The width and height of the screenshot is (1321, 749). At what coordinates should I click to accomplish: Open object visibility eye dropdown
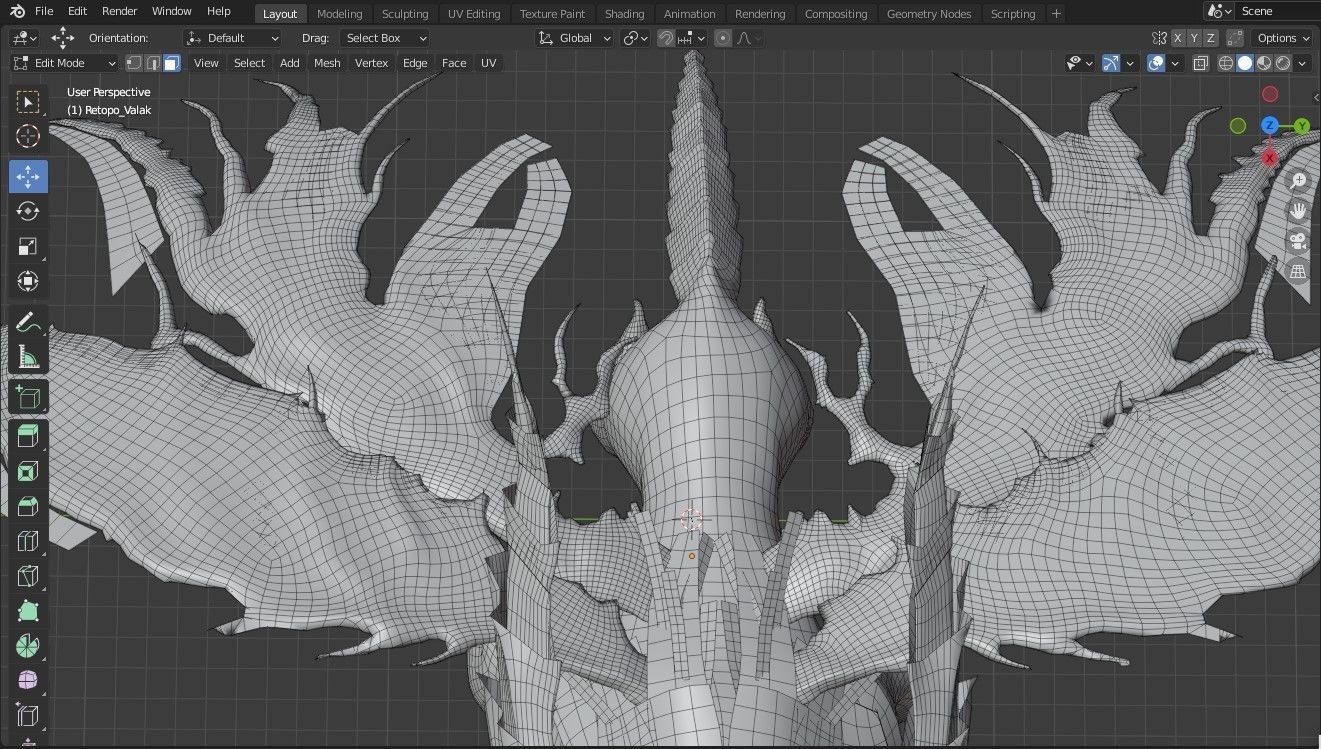coord(1079,63)
